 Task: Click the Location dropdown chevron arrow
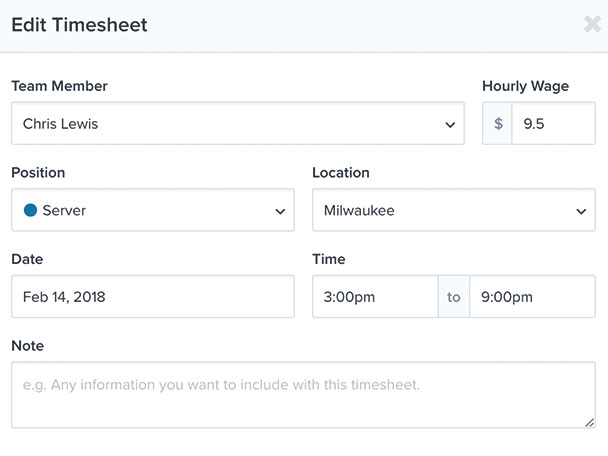[581, 211]
